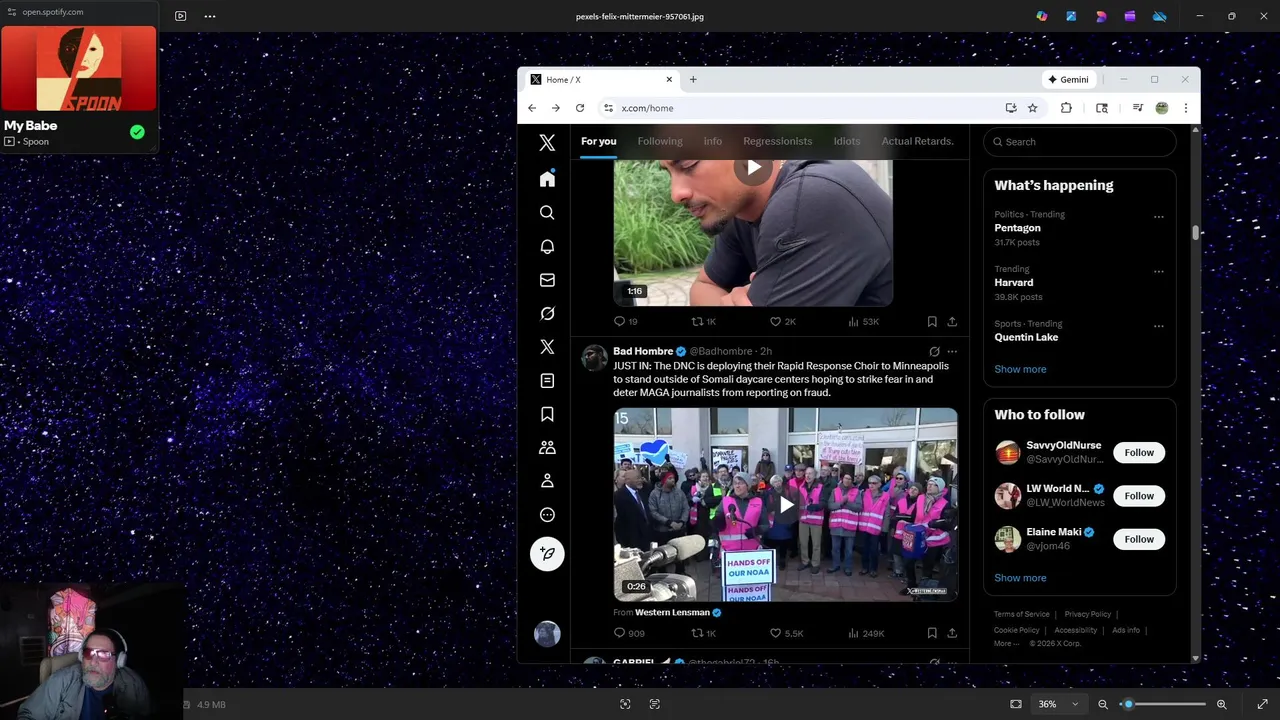Open Grok actions on Bad Hombre post

click(x=934, y=352)
